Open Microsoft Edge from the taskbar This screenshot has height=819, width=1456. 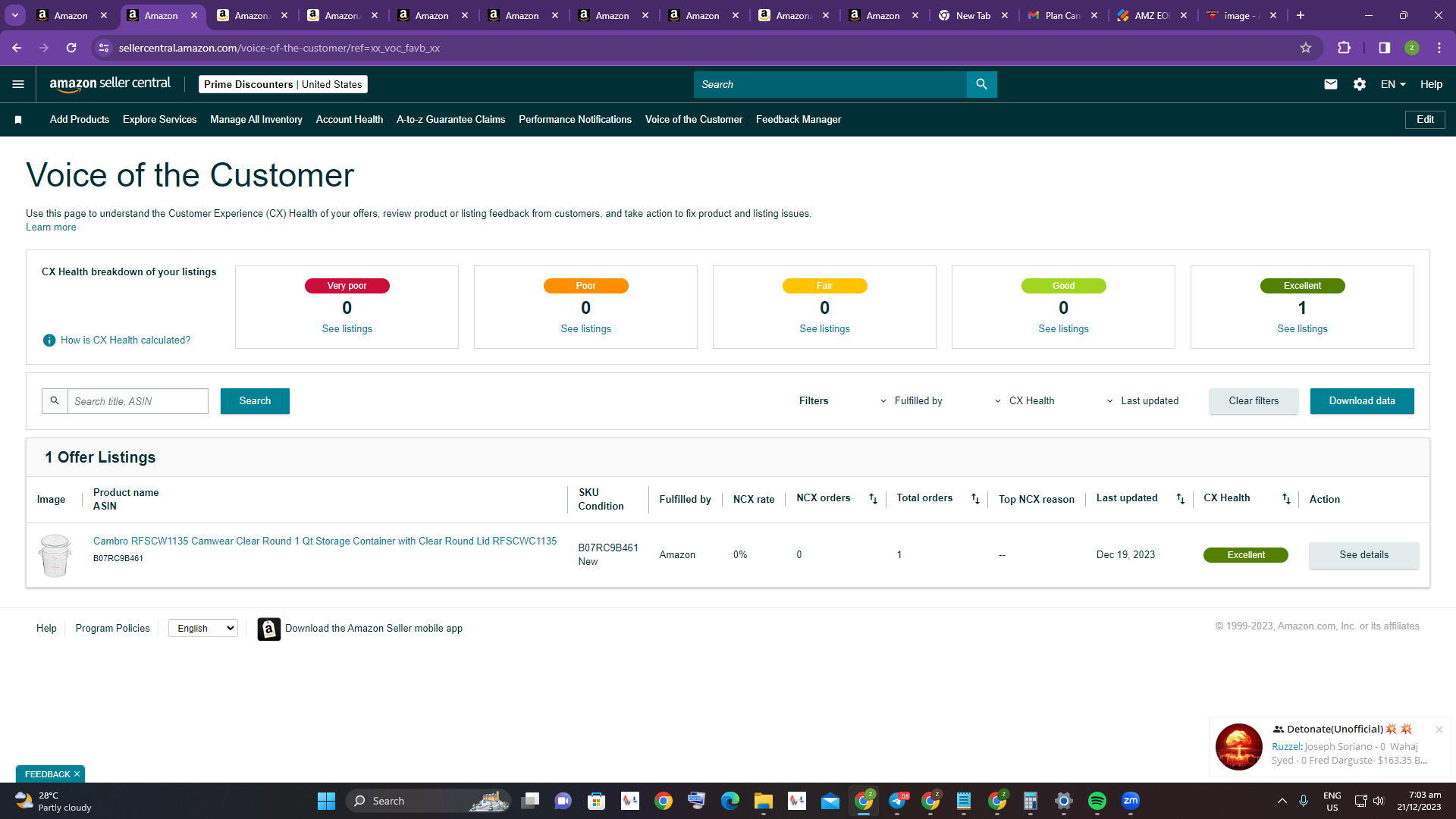click(x=730, y=801)
